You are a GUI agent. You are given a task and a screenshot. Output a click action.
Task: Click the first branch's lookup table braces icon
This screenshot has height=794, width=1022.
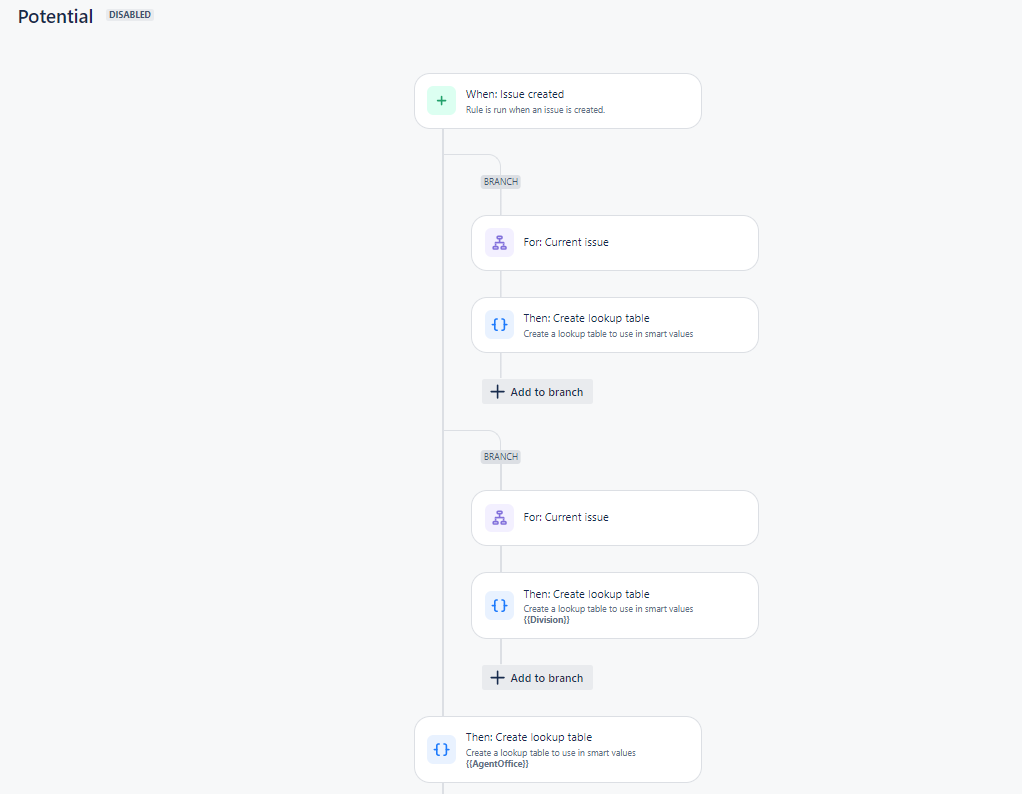(499, 325)
